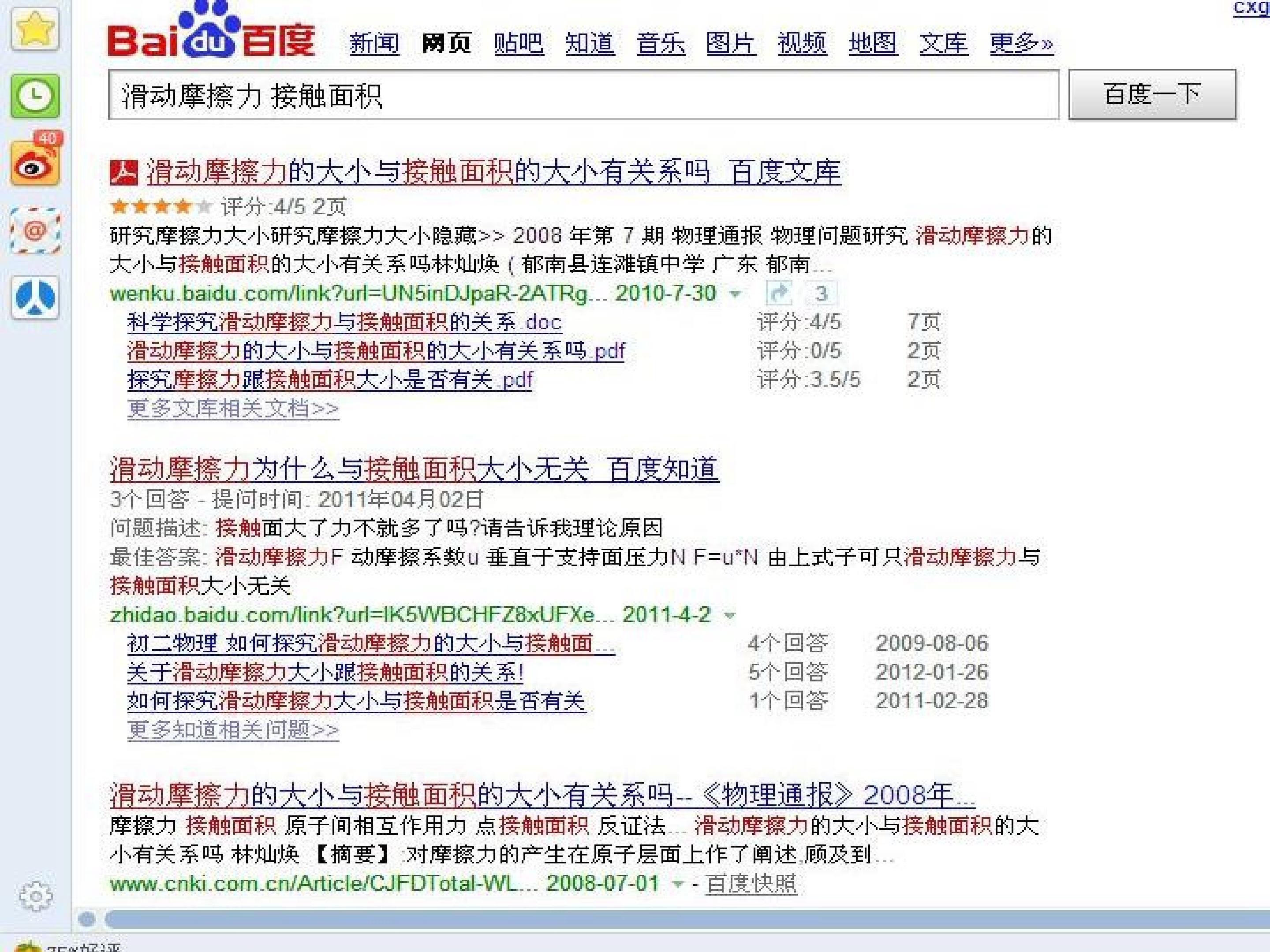Click the date 2009-08-06
This screenshot has width=1270, height=952.
click(x=932, y=643)
